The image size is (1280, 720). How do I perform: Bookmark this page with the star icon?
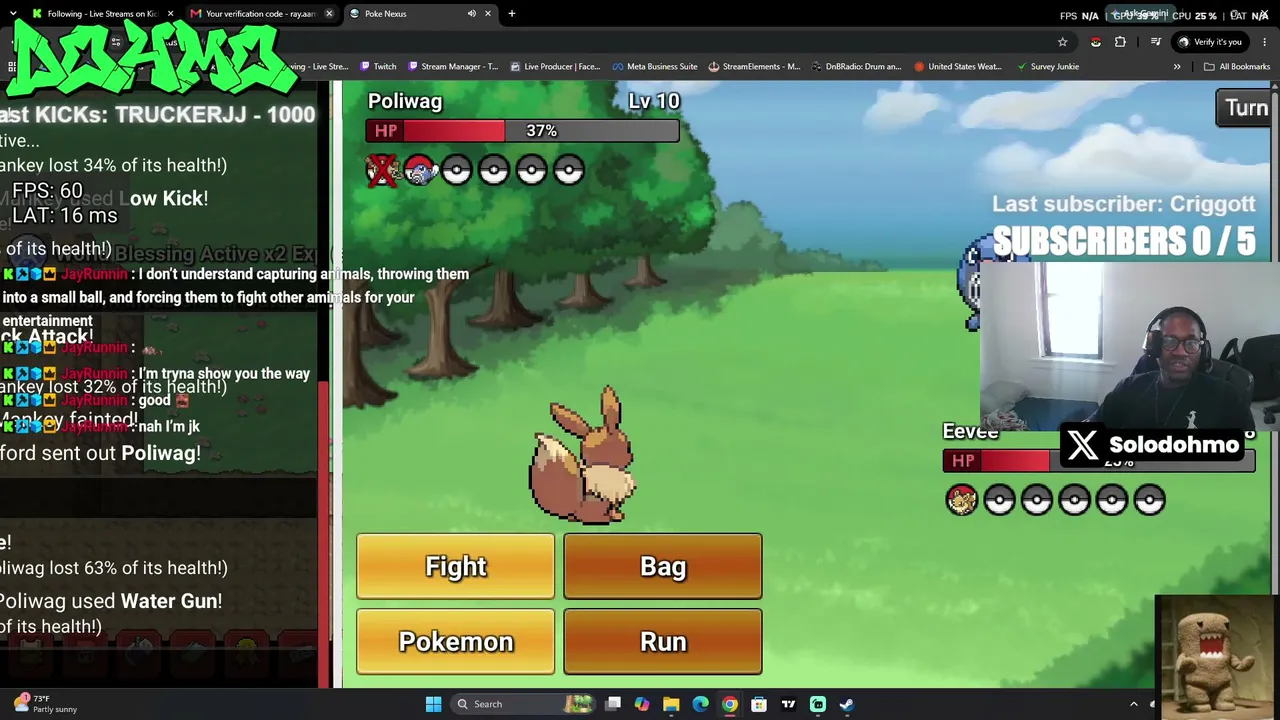click(x=1062, y=42)
